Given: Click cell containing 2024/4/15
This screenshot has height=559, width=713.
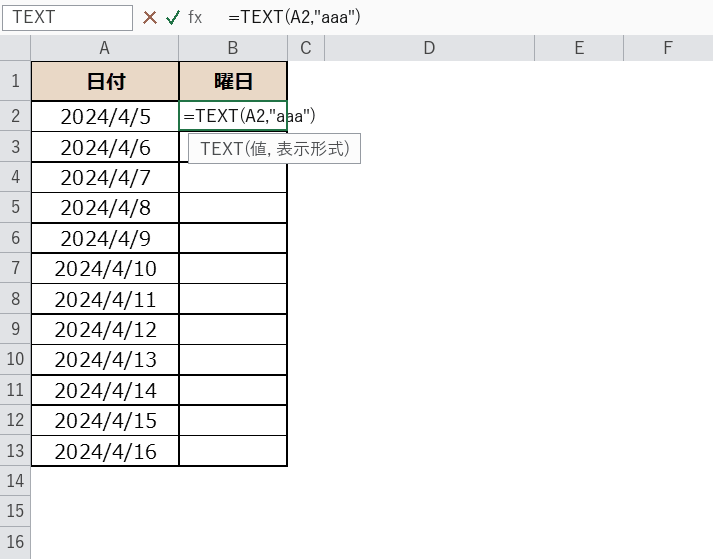Looking at the screenshot, I should click(105, 421).
